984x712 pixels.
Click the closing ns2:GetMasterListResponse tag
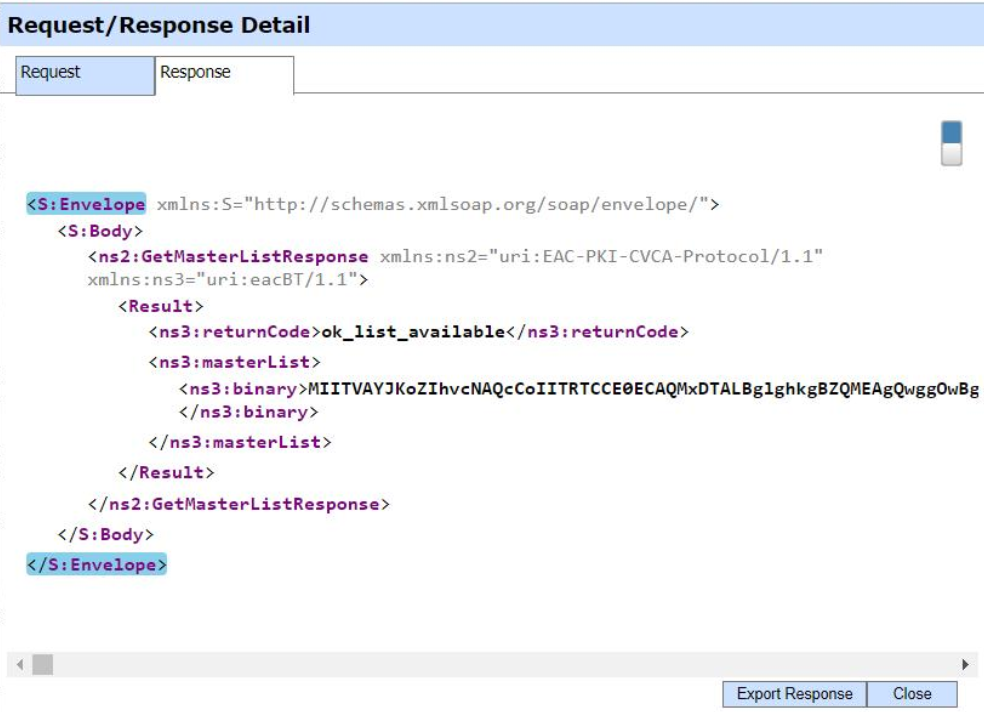click(x=238, y=504)
